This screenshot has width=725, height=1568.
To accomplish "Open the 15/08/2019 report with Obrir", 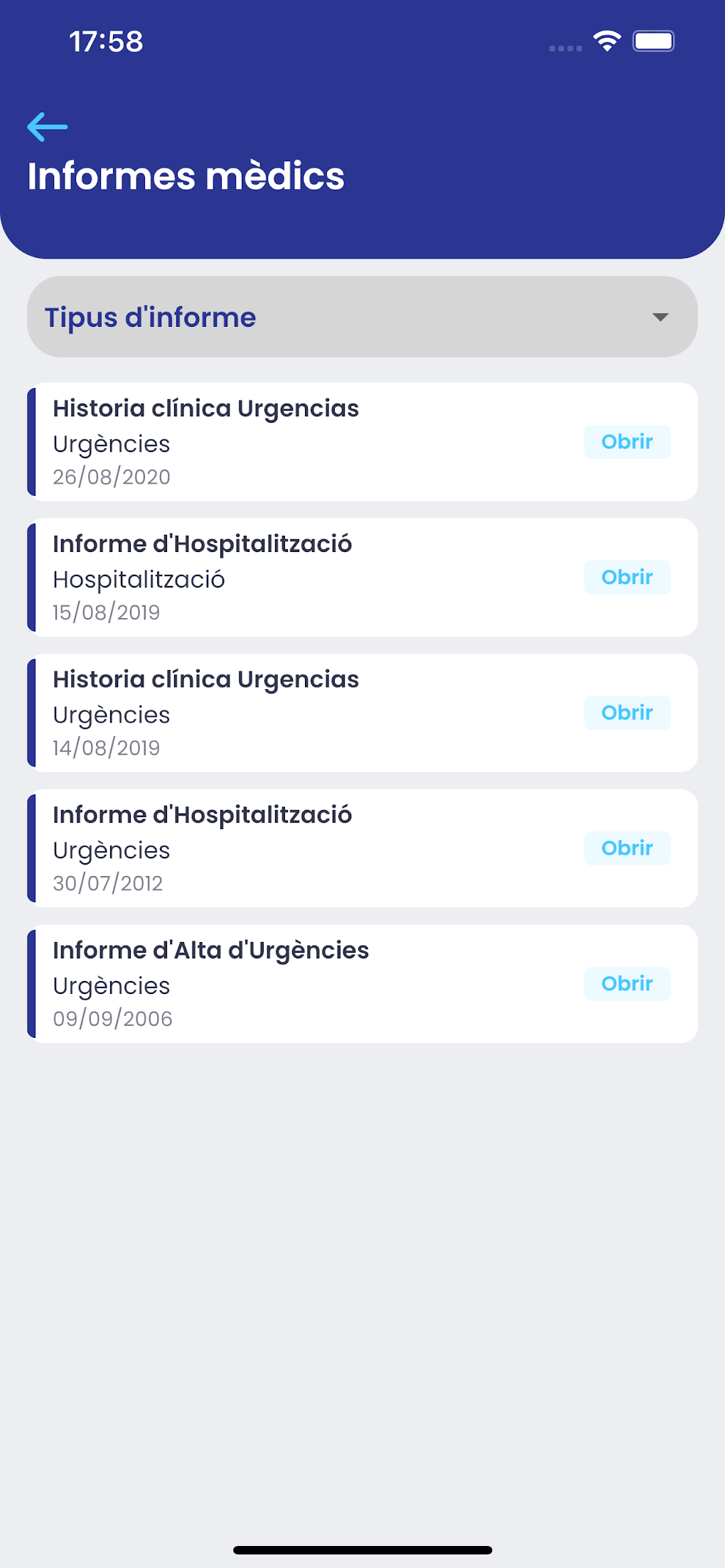I will tap(627, 577).
